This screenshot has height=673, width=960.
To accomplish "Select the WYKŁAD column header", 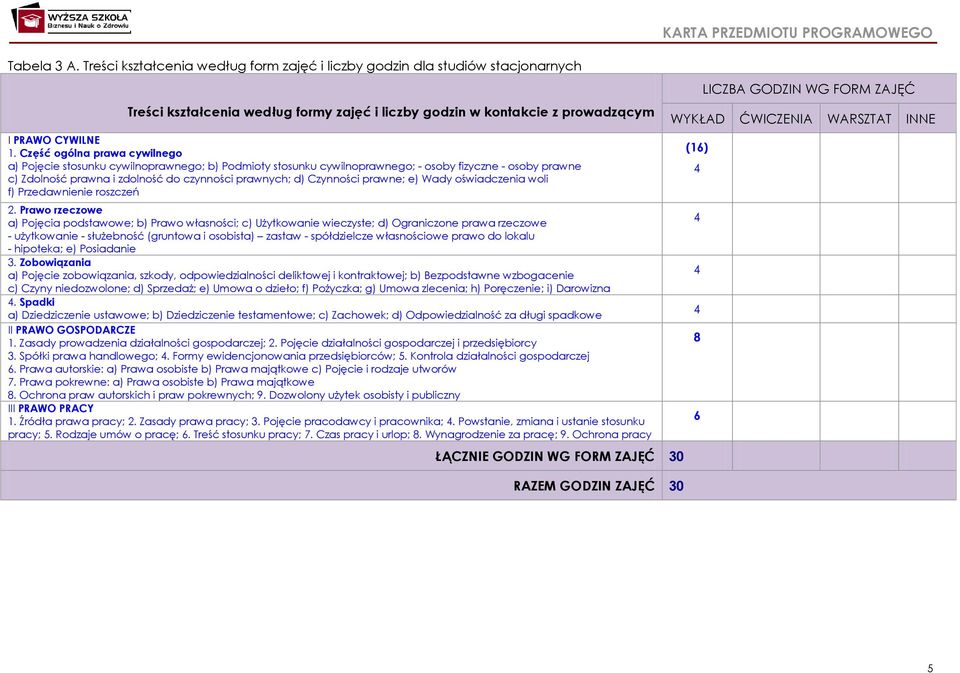I will (697, 119).
